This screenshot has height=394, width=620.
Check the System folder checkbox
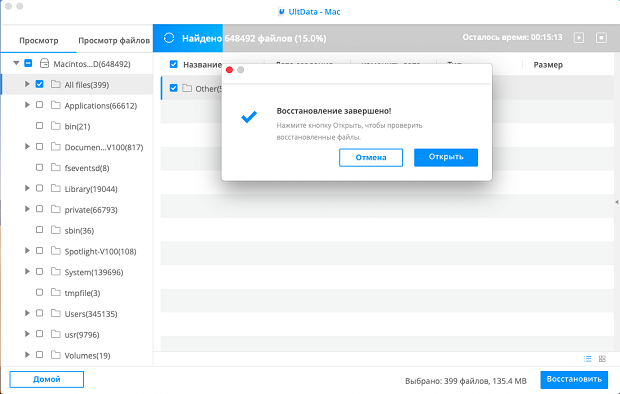click(x=39, y=271)
